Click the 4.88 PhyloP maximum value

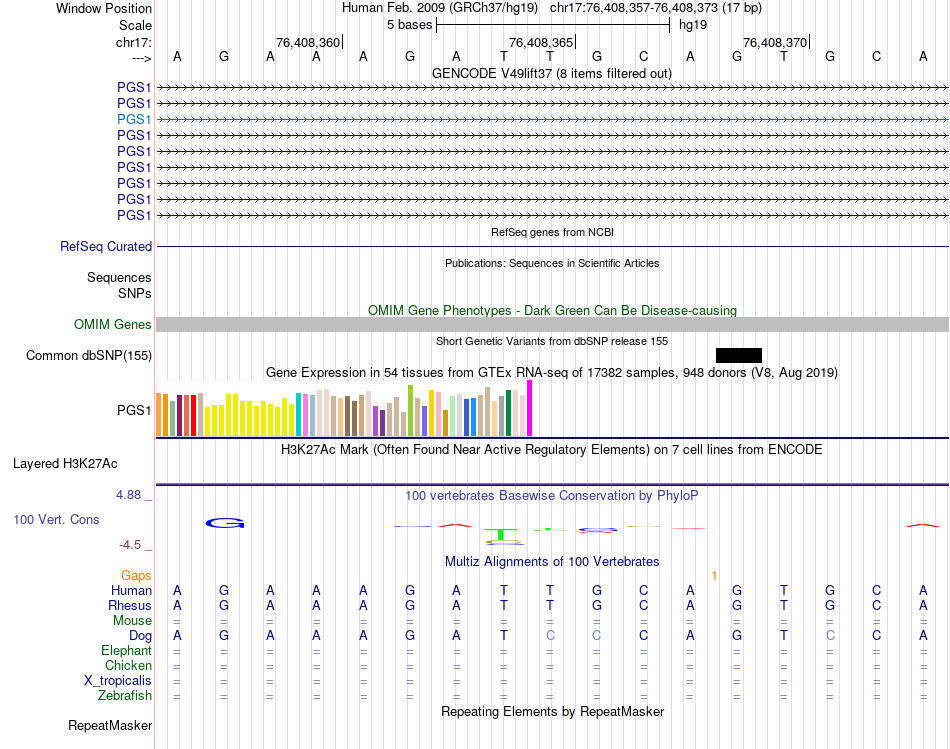pos(128,494)
